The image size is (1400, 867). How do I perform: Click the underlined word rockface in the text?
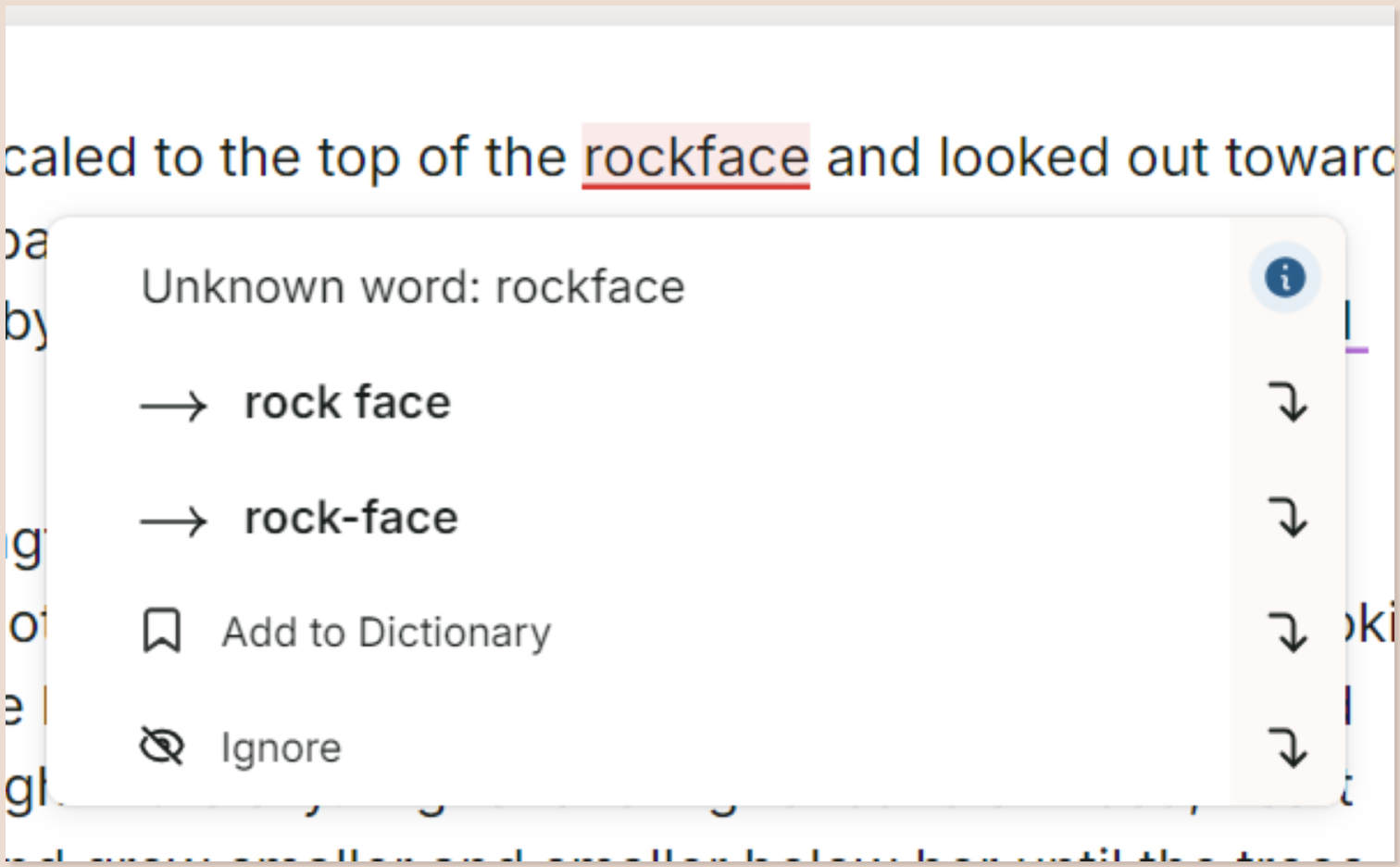coord(695,156)
